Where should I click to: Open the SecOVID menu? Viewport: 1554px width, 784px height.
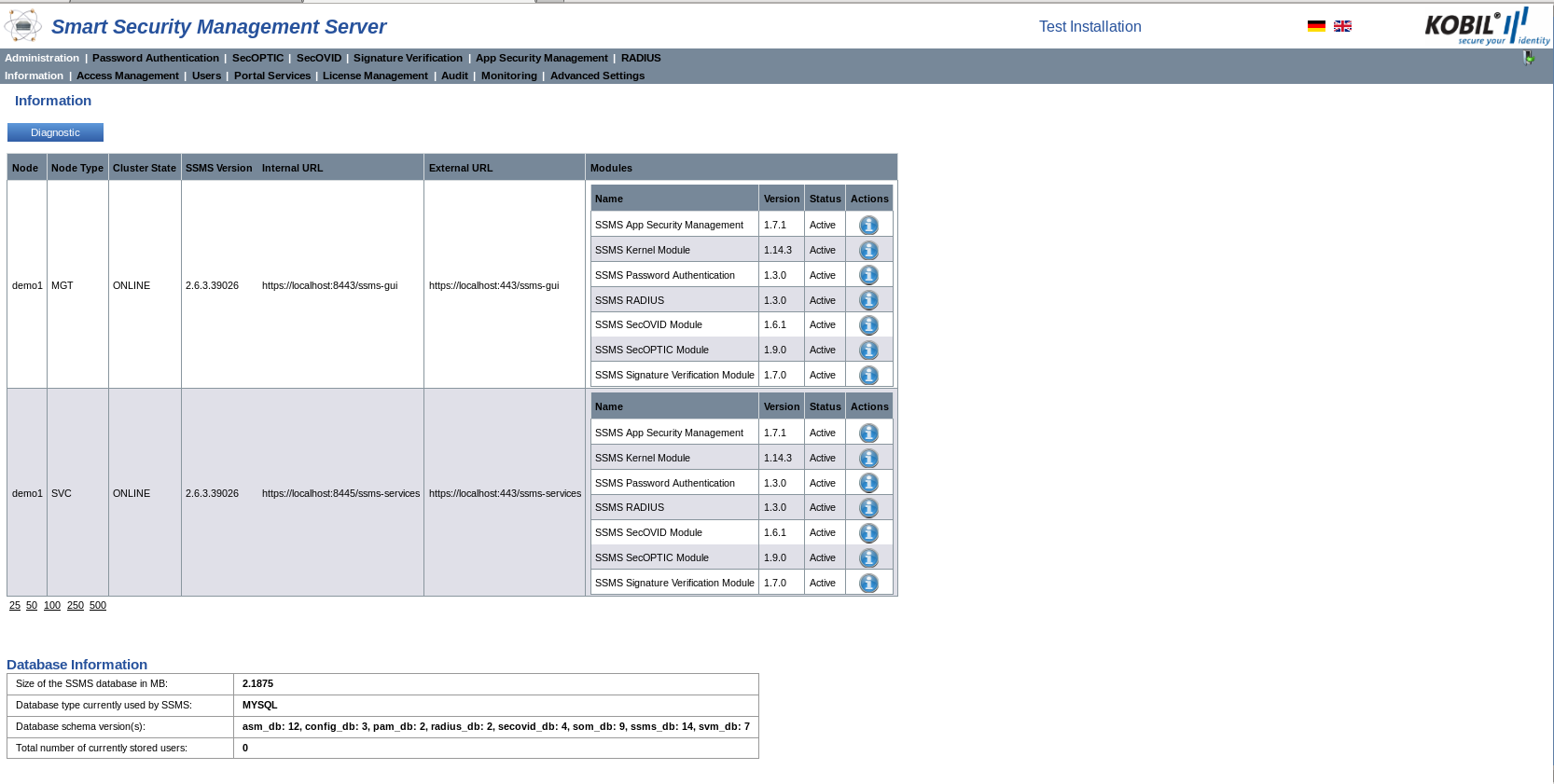point(319,58)
